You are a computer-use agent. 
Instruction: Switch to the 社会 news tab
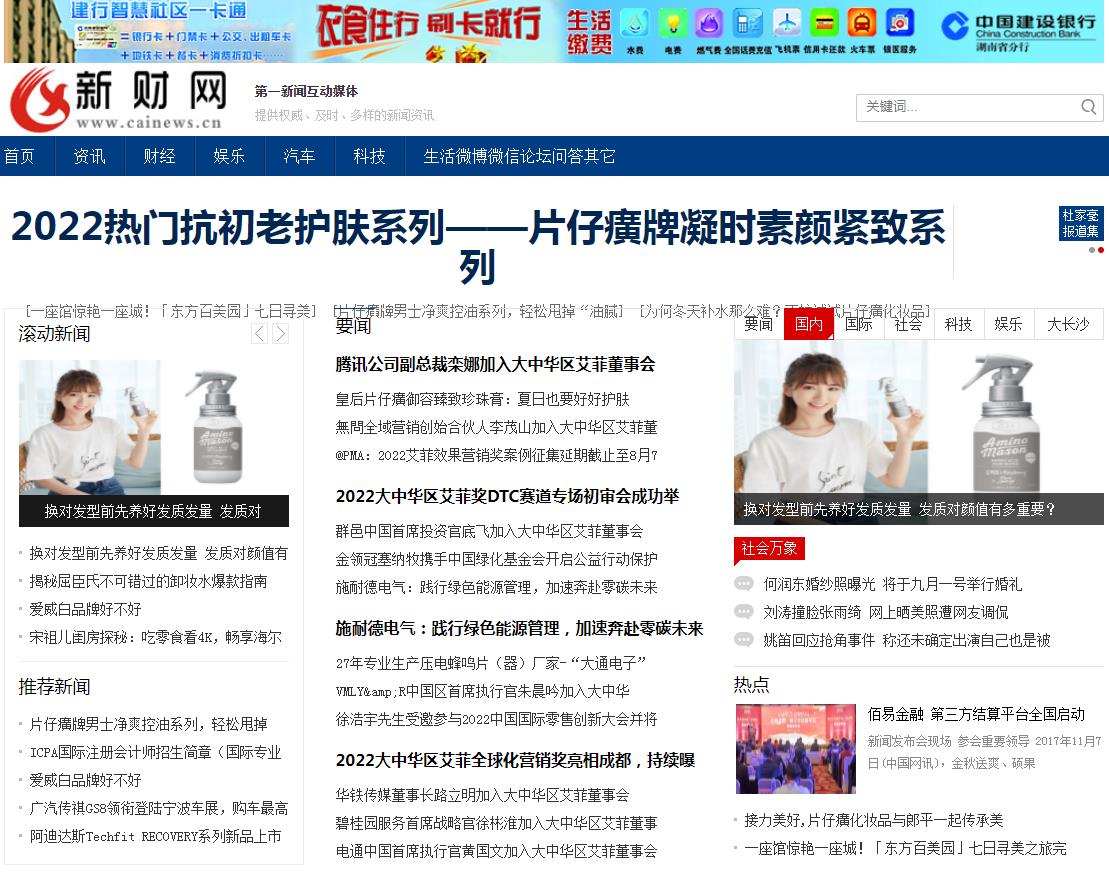[908, 324]
